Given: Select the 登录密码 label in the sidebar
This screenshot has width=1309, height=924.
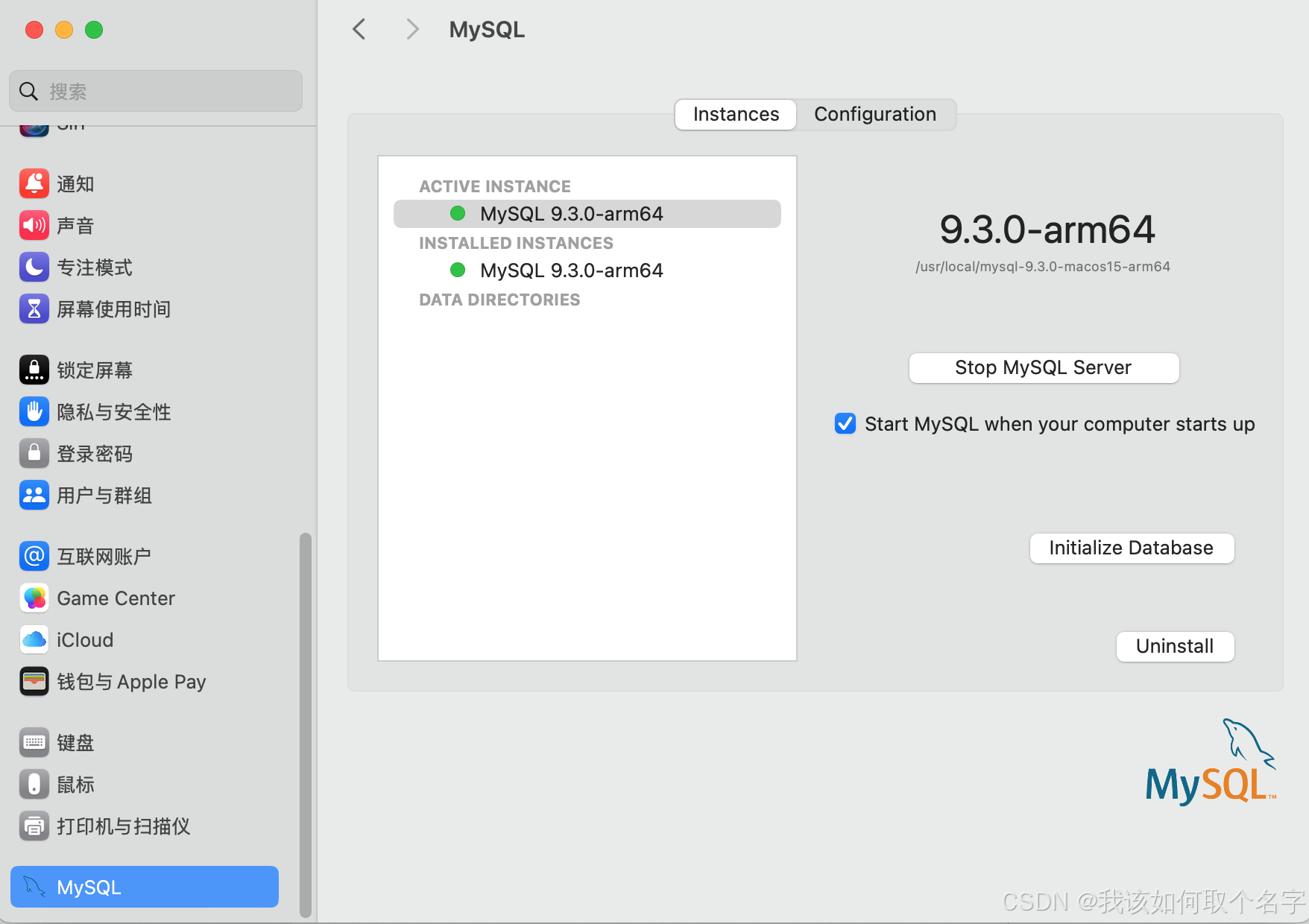Looking at the screenshot, I should pyautogui.click(x=95, y=454).
